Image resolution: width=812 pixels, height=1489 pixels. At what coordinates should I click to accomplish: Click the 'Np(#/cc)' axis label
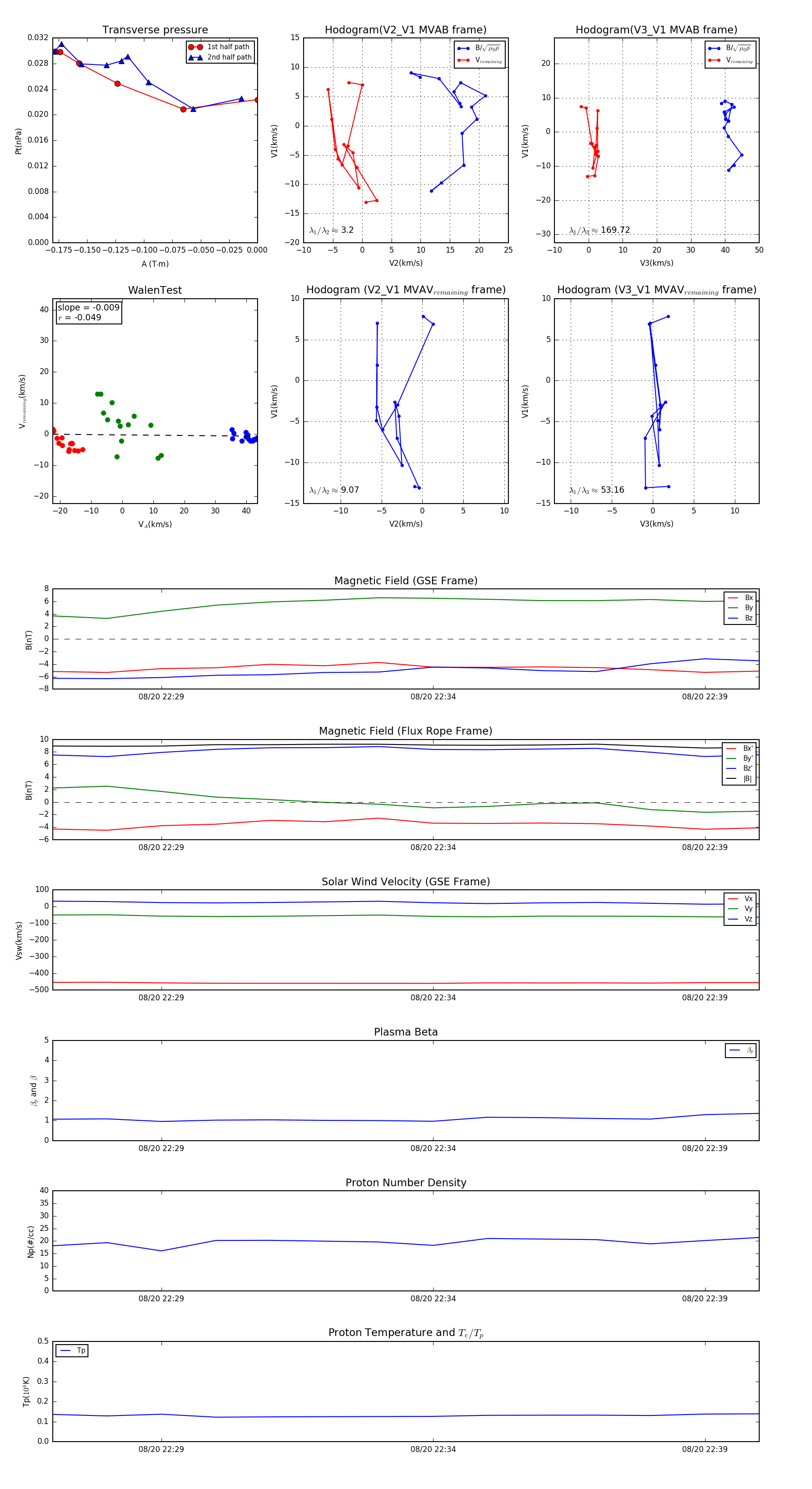coord(31,1242)
